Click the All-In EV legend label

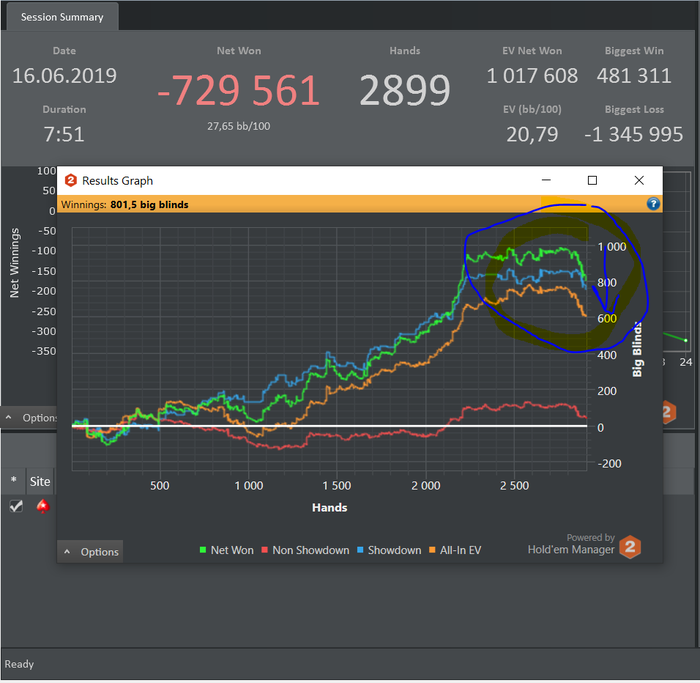(460, 550)
